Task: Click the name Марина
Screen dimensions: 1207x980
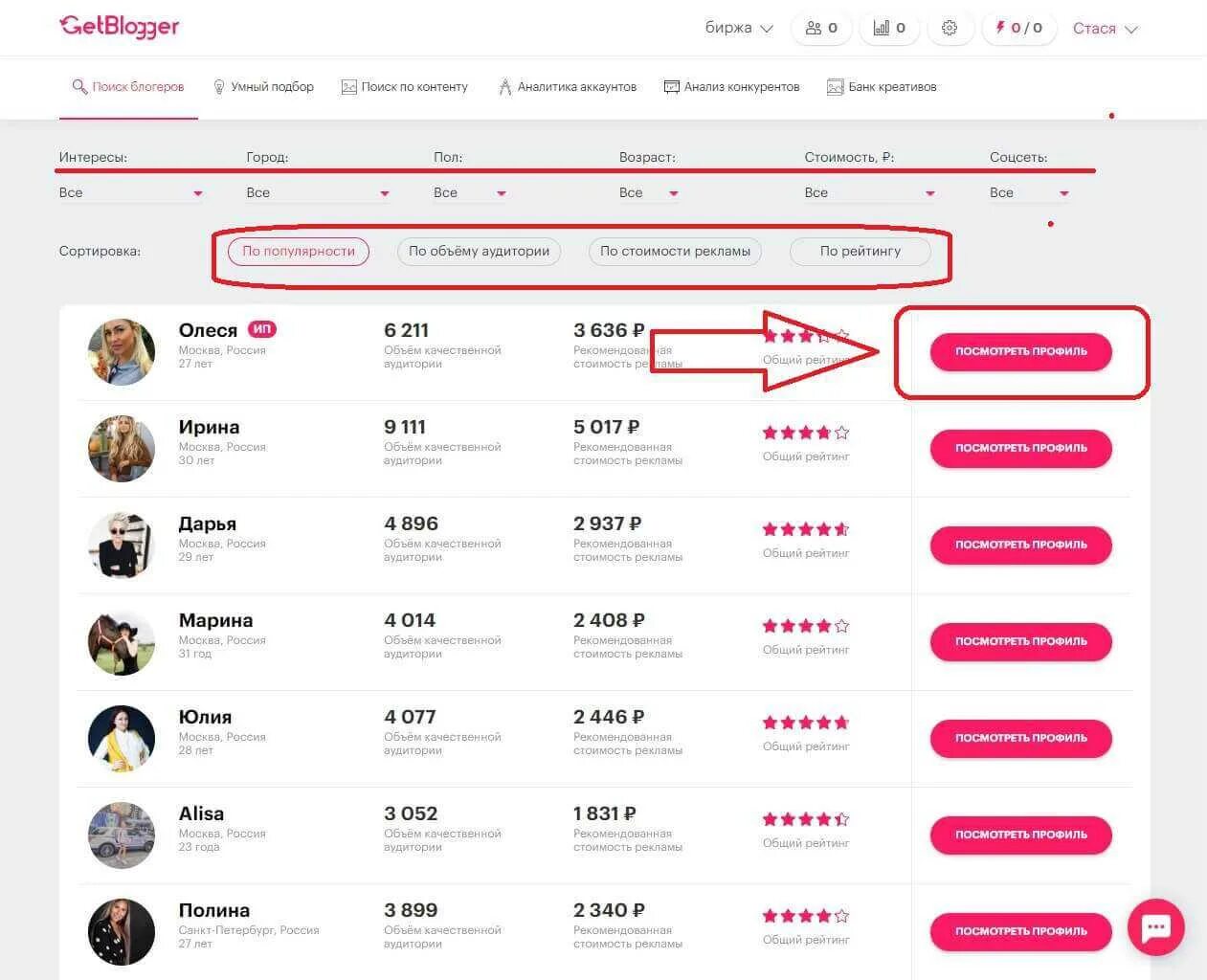Action: [x=215, y=620]
